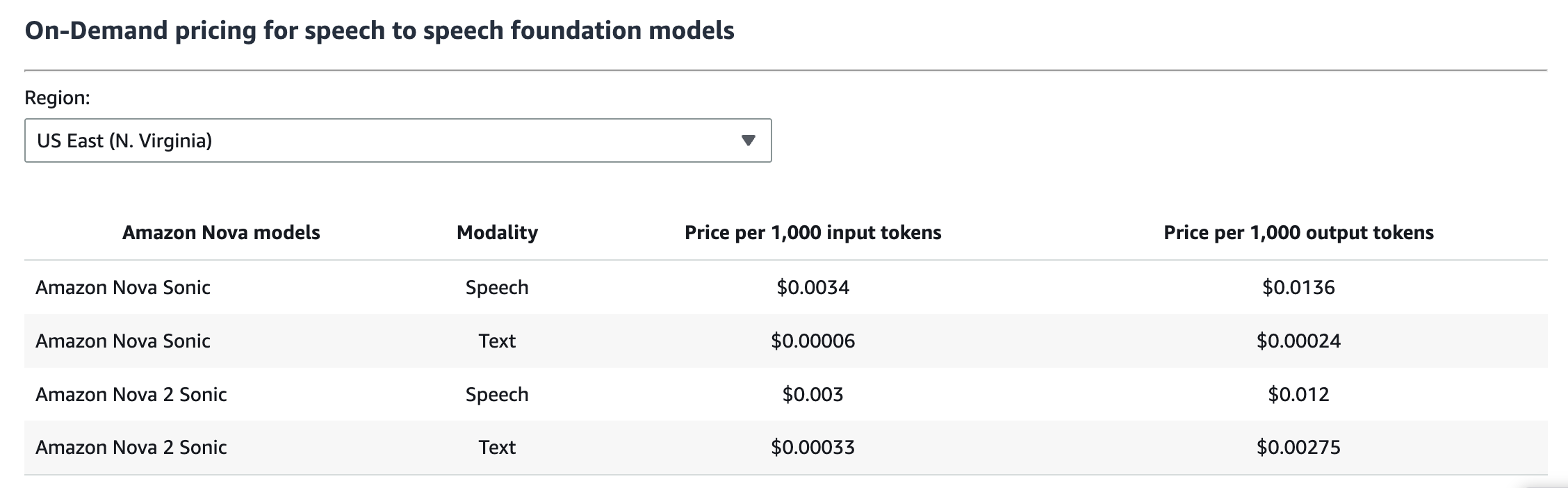Screen dimensions: 1568x488
Task: Select the $0.003 input price cell
Action: (x=812, y=394)
